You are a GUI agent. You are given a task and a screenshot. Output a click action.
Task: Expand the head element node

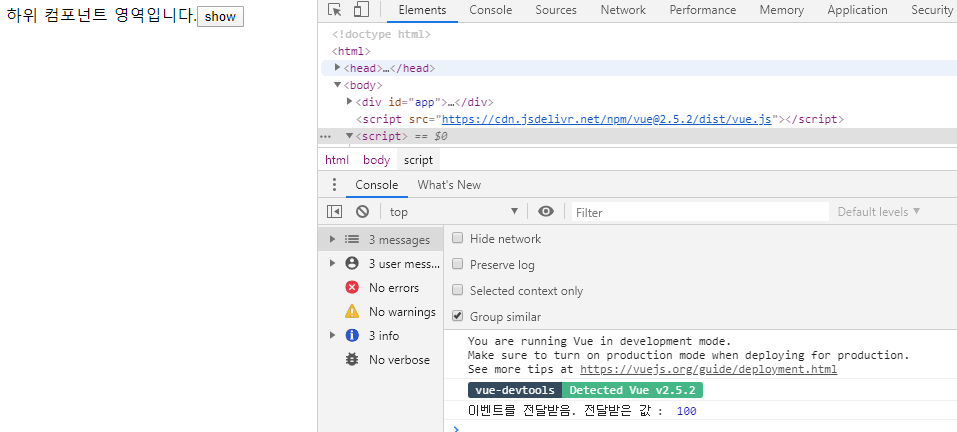point(338,68)
